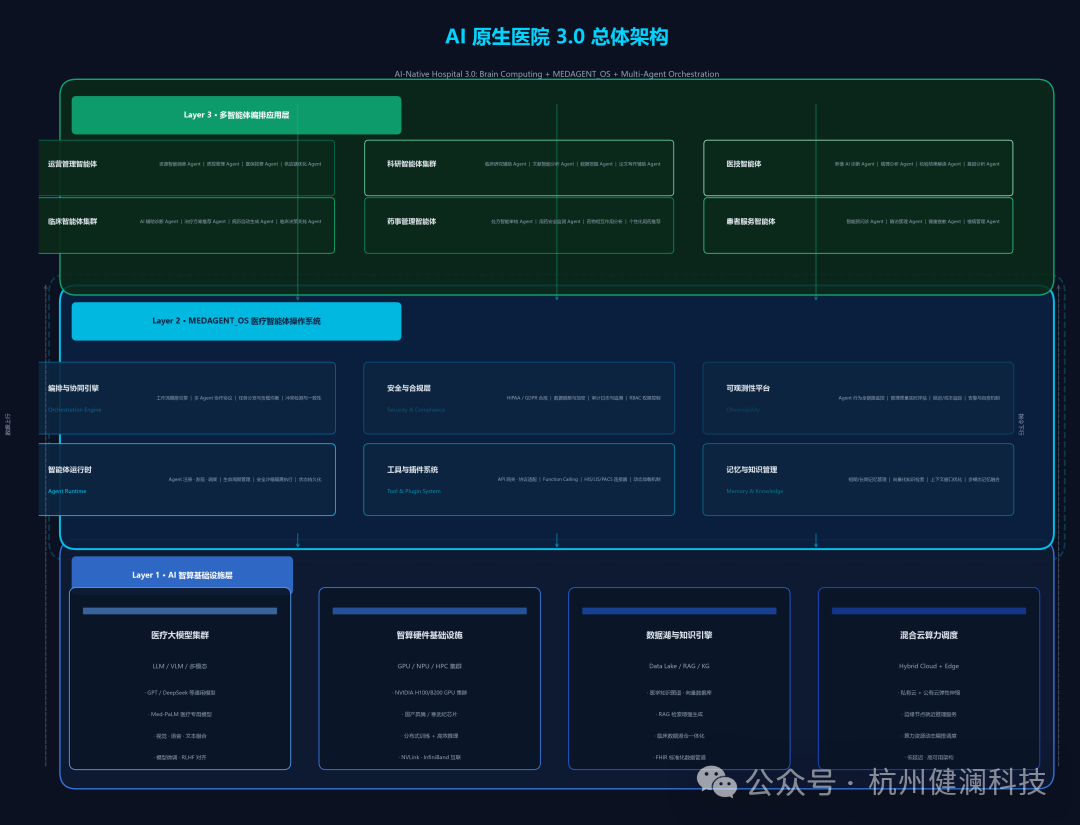Image resolution: width=1080 pixels, height=825 pixels.
Task: Click the Med-PaLM 医疗专用模型 item
Action: click(180, 714)
